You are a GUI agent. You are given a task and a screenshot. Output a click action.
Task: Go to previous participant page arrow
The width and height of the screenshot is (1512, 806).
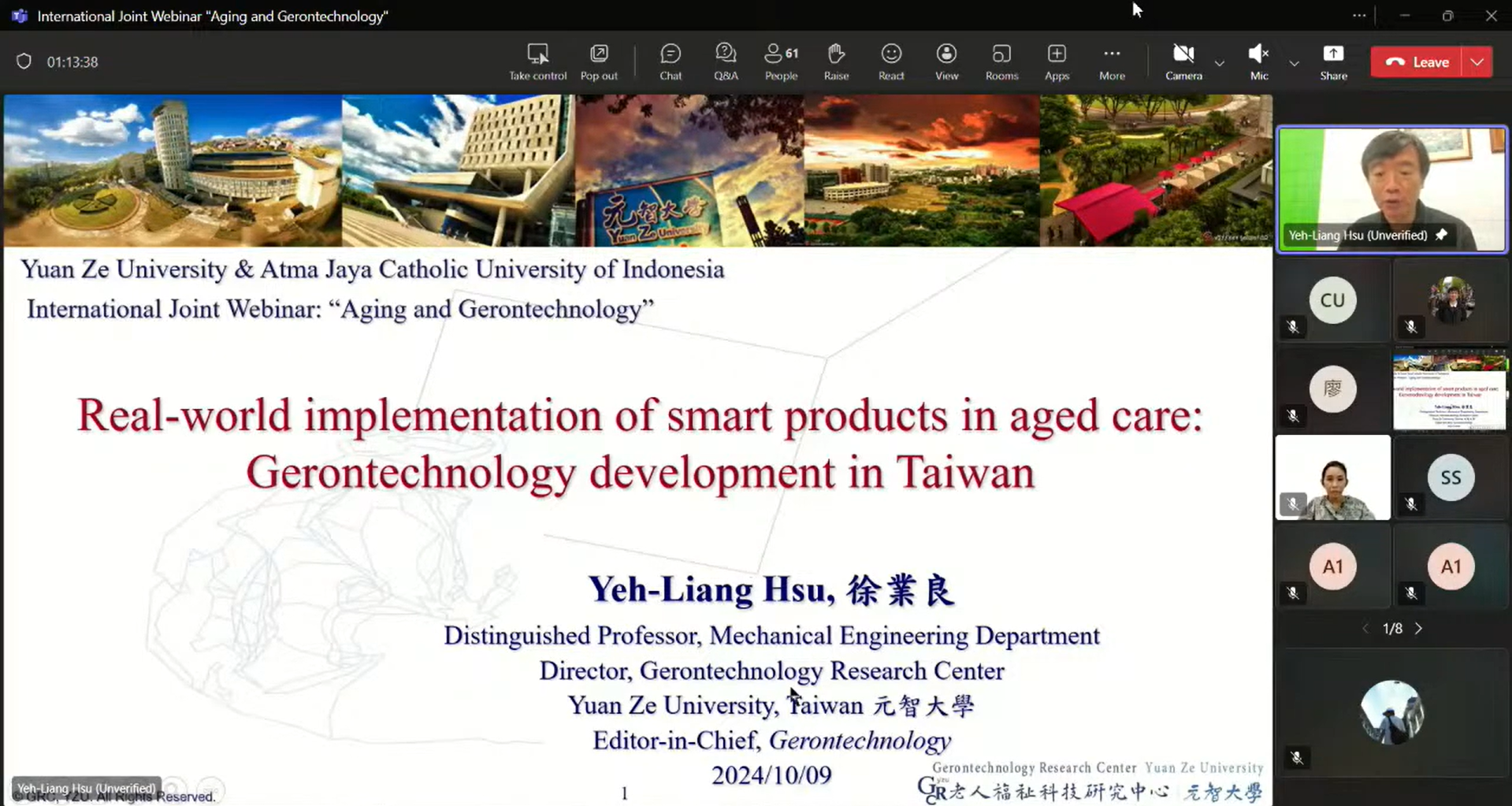click(x=1365, y=629)
